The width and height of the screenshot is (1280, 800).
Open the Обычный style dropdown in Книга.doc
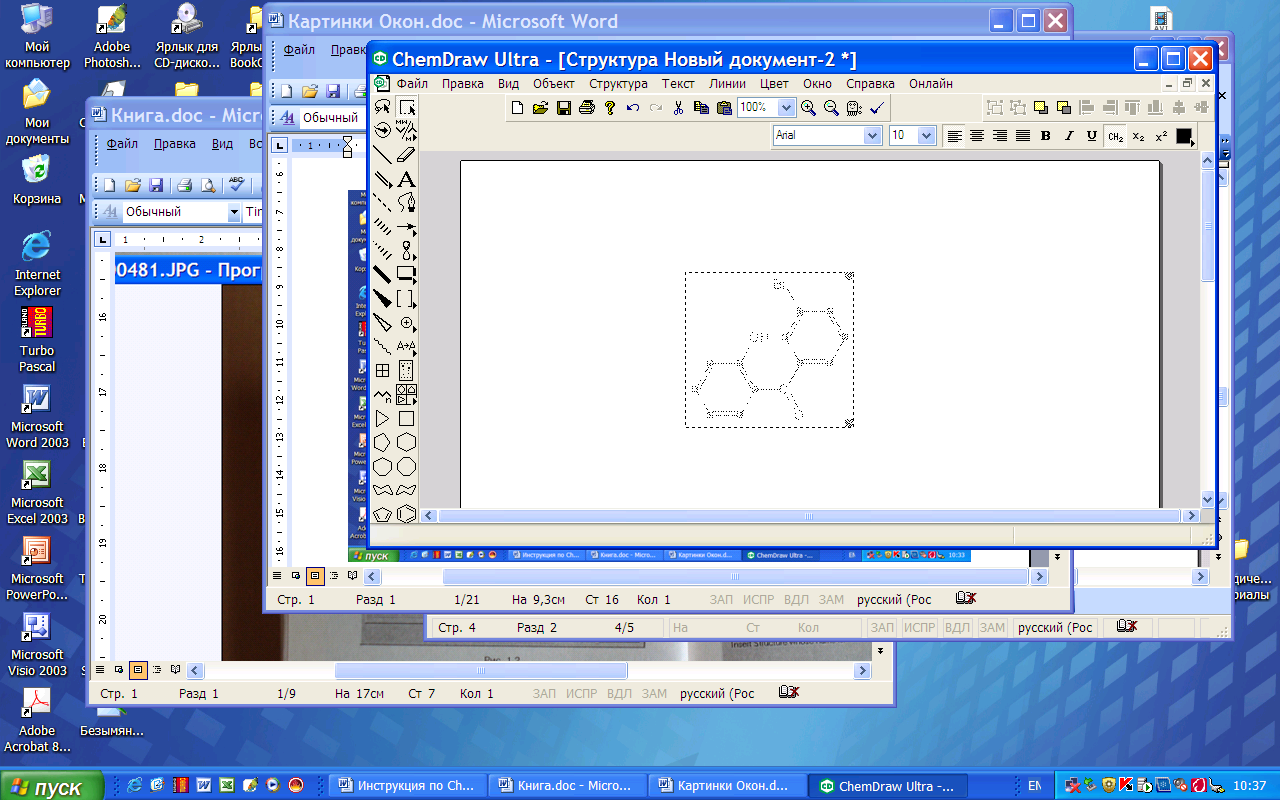(x=234, y=212)
